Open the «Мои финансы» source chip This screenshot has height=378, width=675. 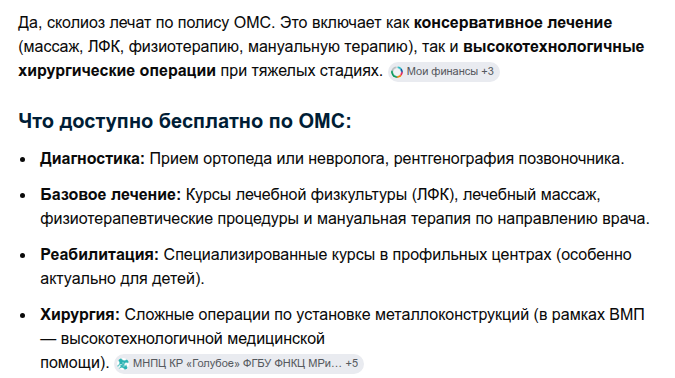pyautogui.click(x=444, y=71)
